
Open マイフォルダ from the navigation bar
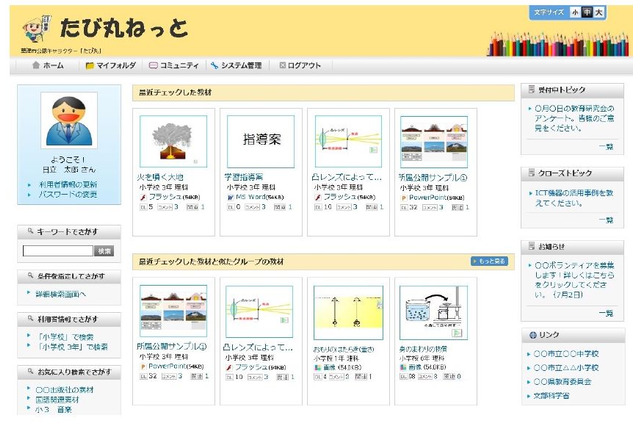(x=111, y=65)
